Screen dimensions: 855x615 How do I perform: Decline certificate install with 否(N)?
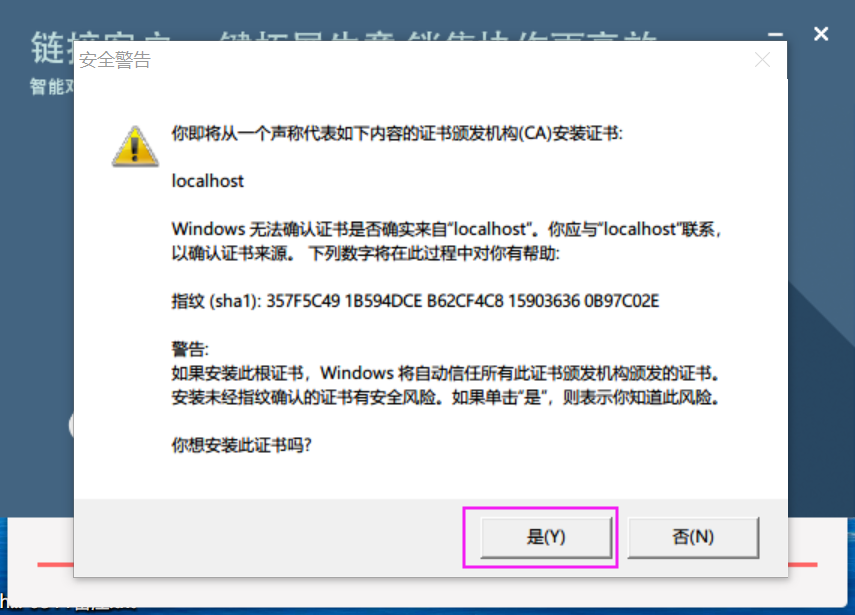[693, 537]
